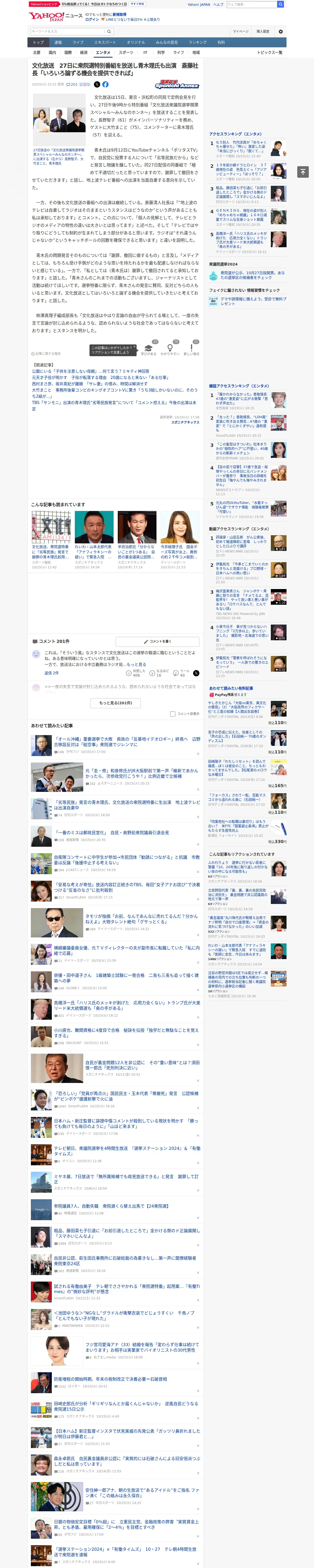This screenshot has height=1568, width=314.
Task: Click the web search input field
Action: point(251,4)
